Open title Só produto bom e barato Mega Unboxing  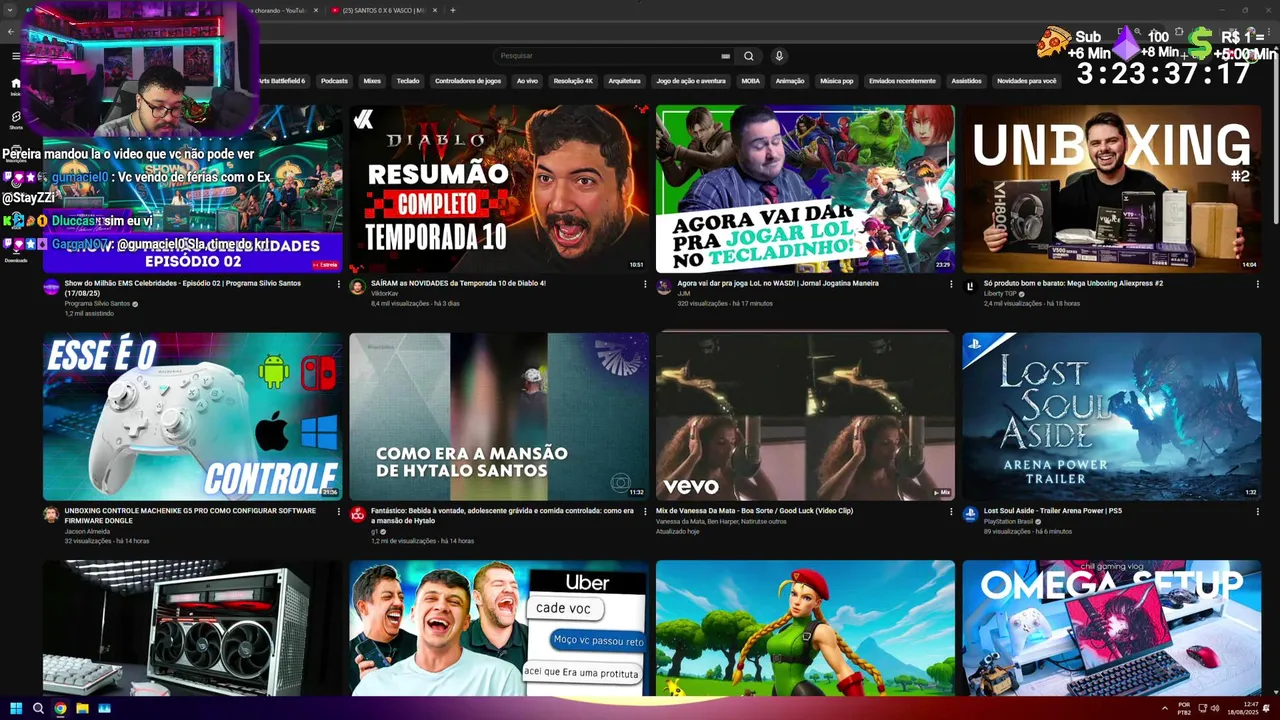(1073, 283)
